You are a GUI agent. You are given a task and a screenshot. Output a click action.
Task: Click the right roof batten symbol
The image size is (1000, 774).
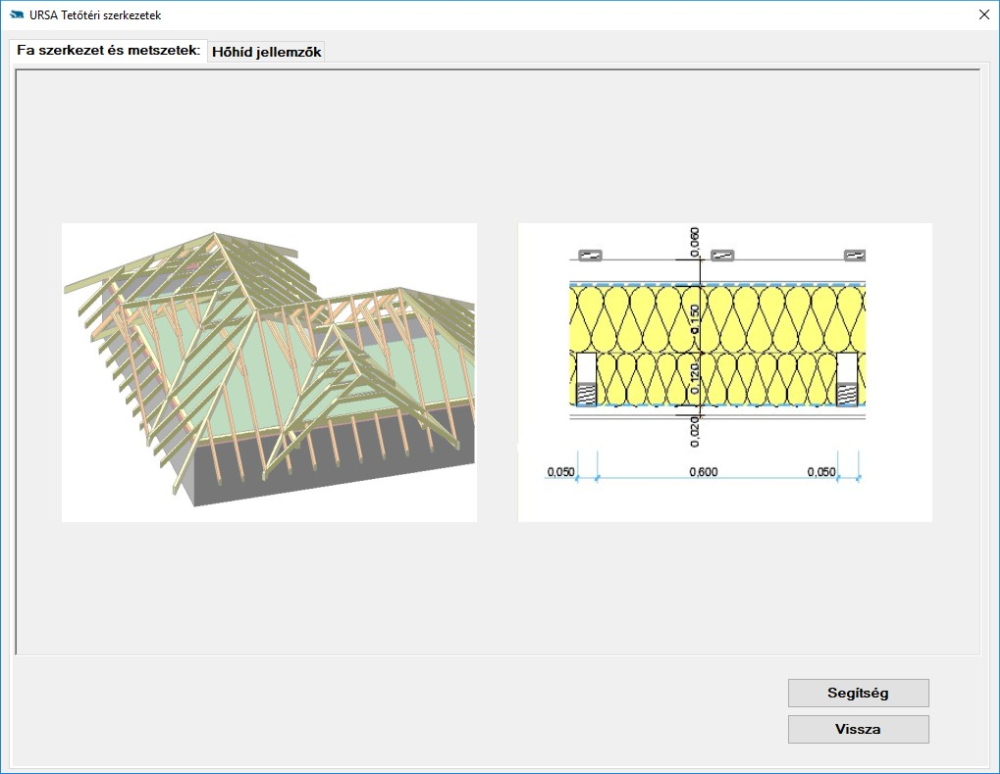click(x=855, y=256)
